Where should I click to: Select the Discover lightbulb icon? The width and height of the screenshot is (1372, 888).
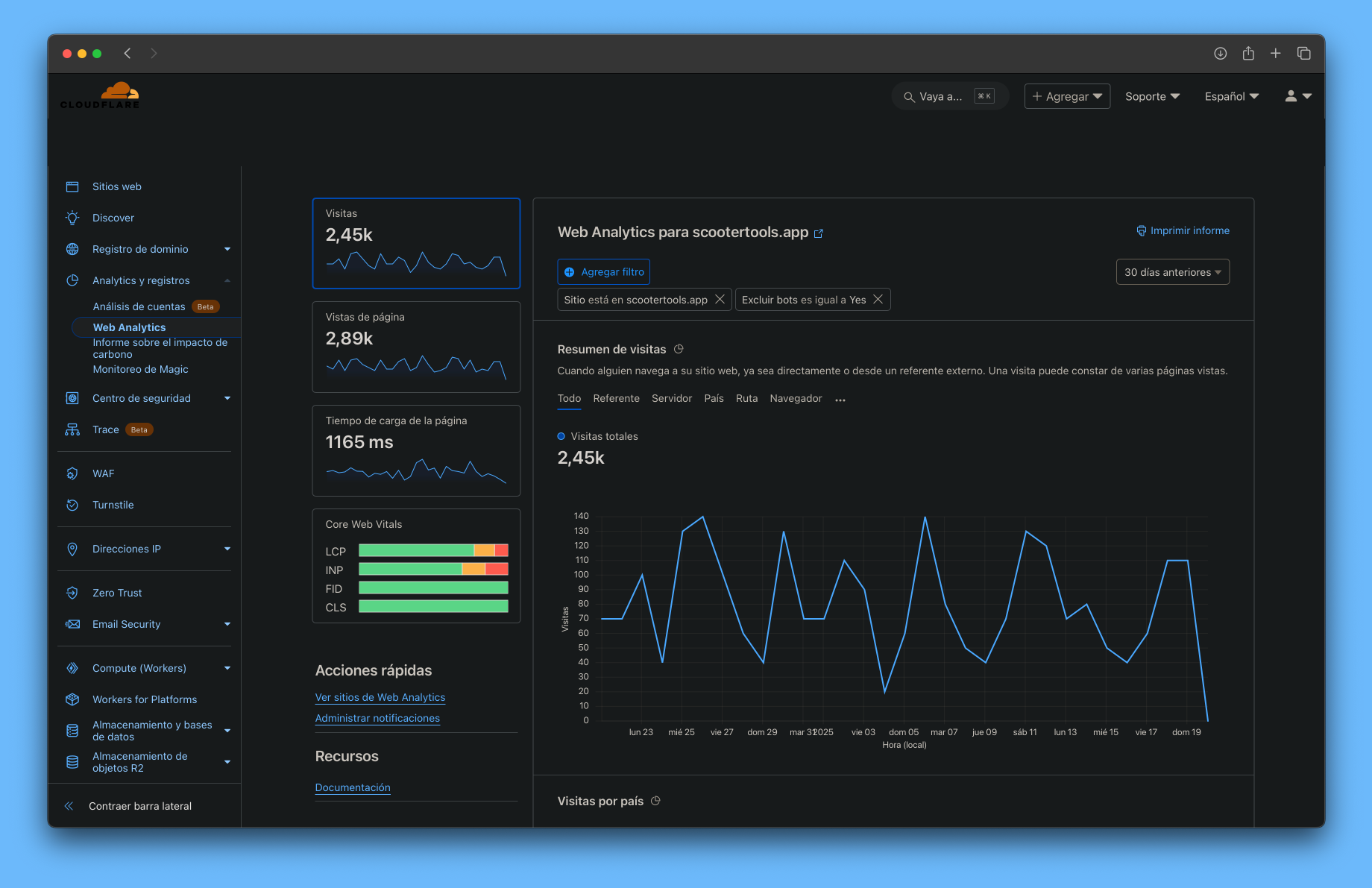(72, 218)
